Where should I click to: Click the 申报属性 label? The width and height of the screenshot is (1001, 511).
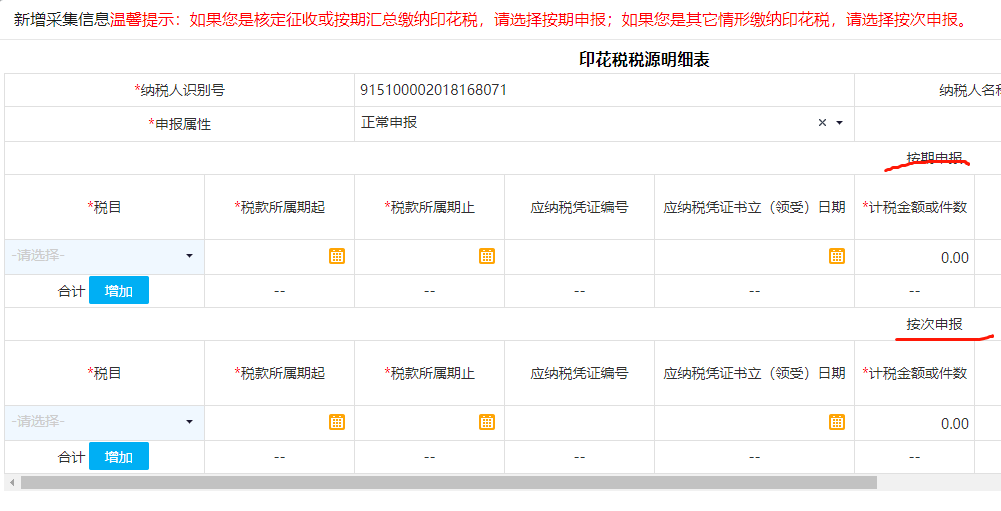pyautogui.click(x=179, y=124)
